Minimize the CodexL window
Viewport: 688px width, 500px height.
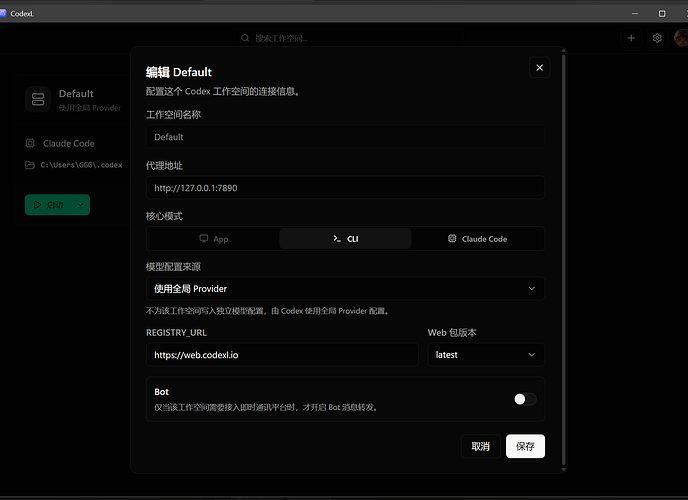635,14
